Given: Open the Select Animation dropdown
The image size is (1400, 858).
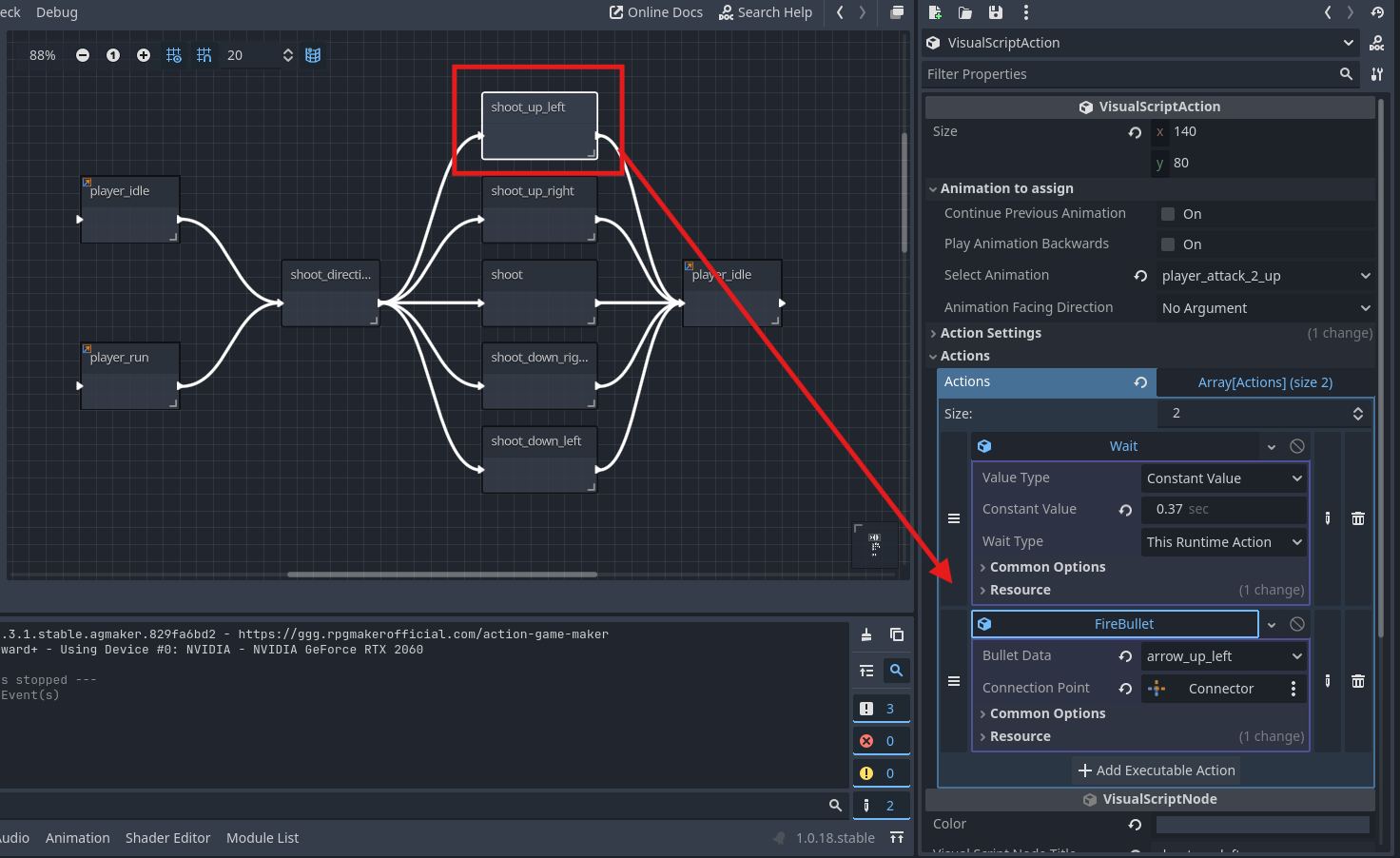Looking at the screenshot, I should click(1265, 276).
